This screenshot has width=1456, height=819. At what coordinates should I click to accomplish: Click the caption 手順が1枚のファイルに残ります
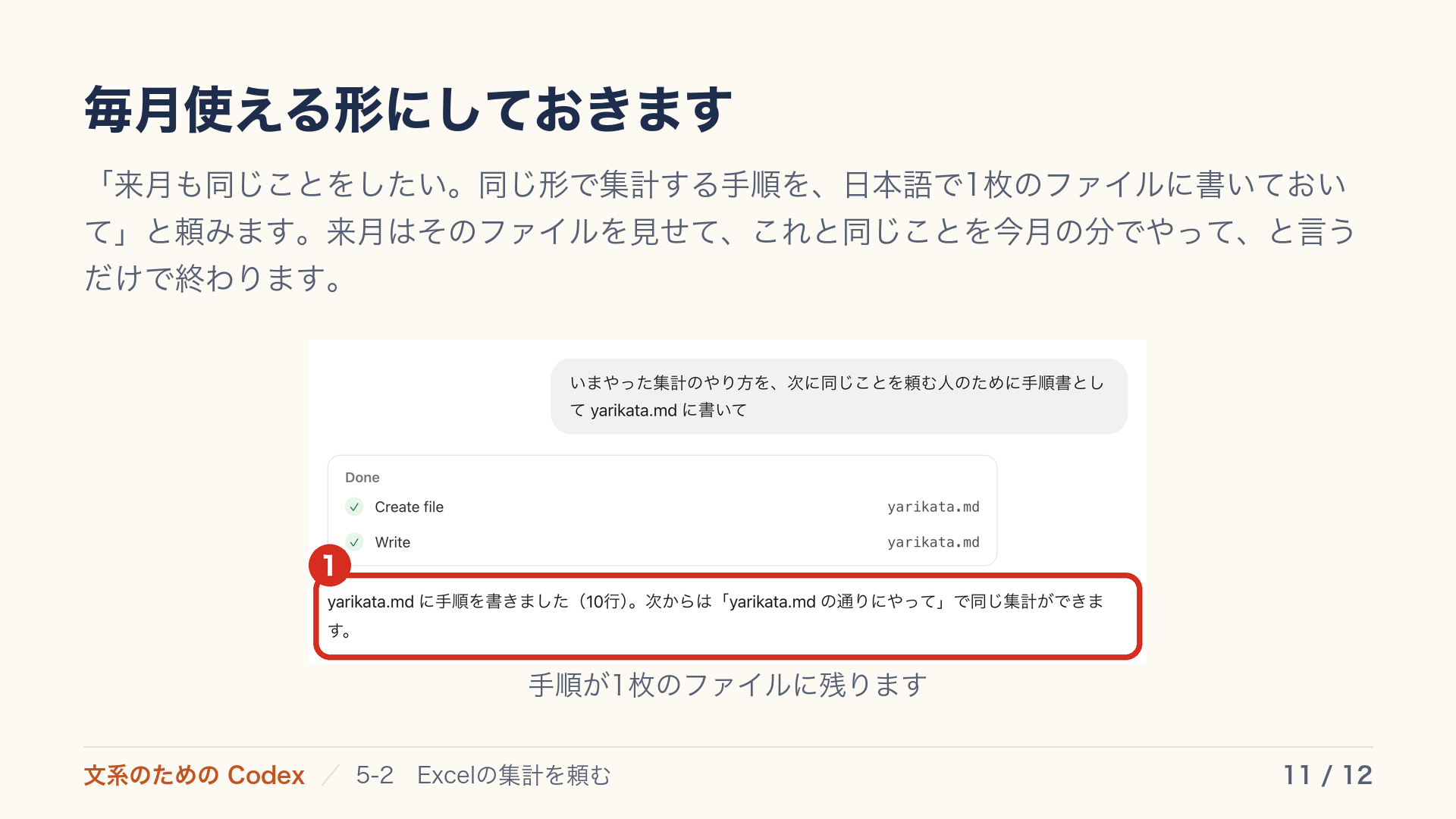[727, 685]
